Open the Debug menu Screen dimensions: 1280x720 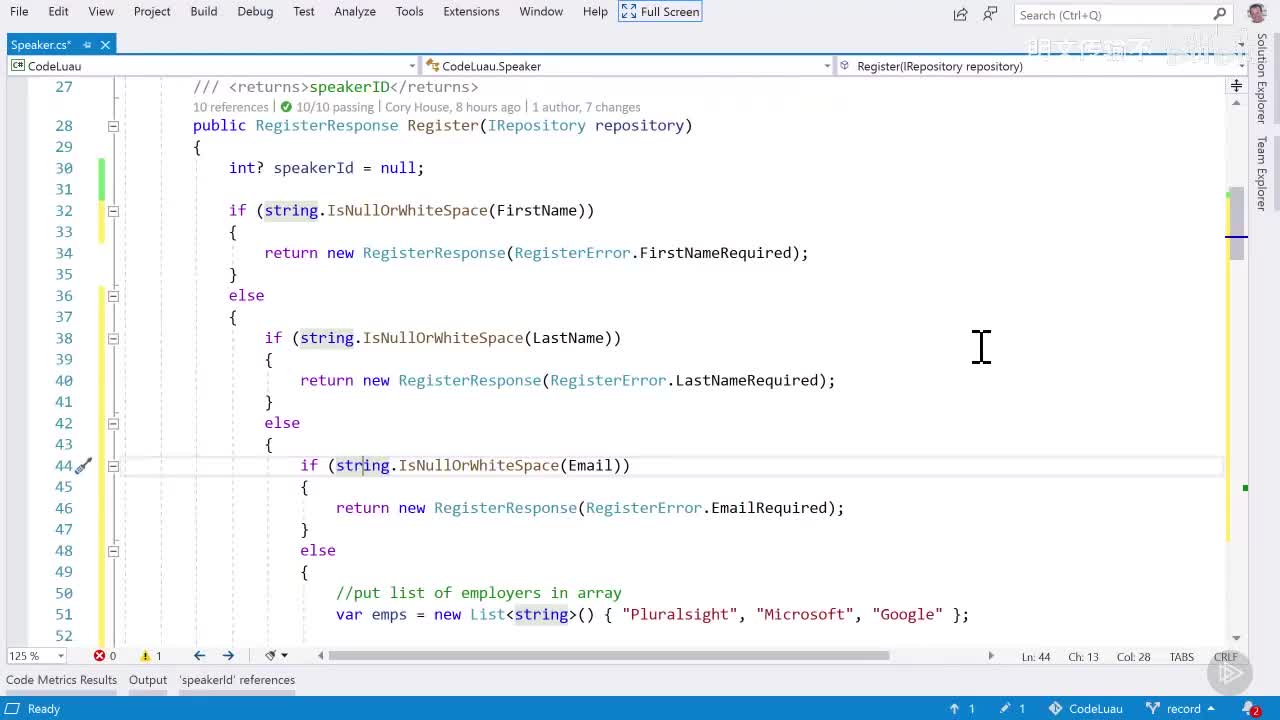click(255, 11)
